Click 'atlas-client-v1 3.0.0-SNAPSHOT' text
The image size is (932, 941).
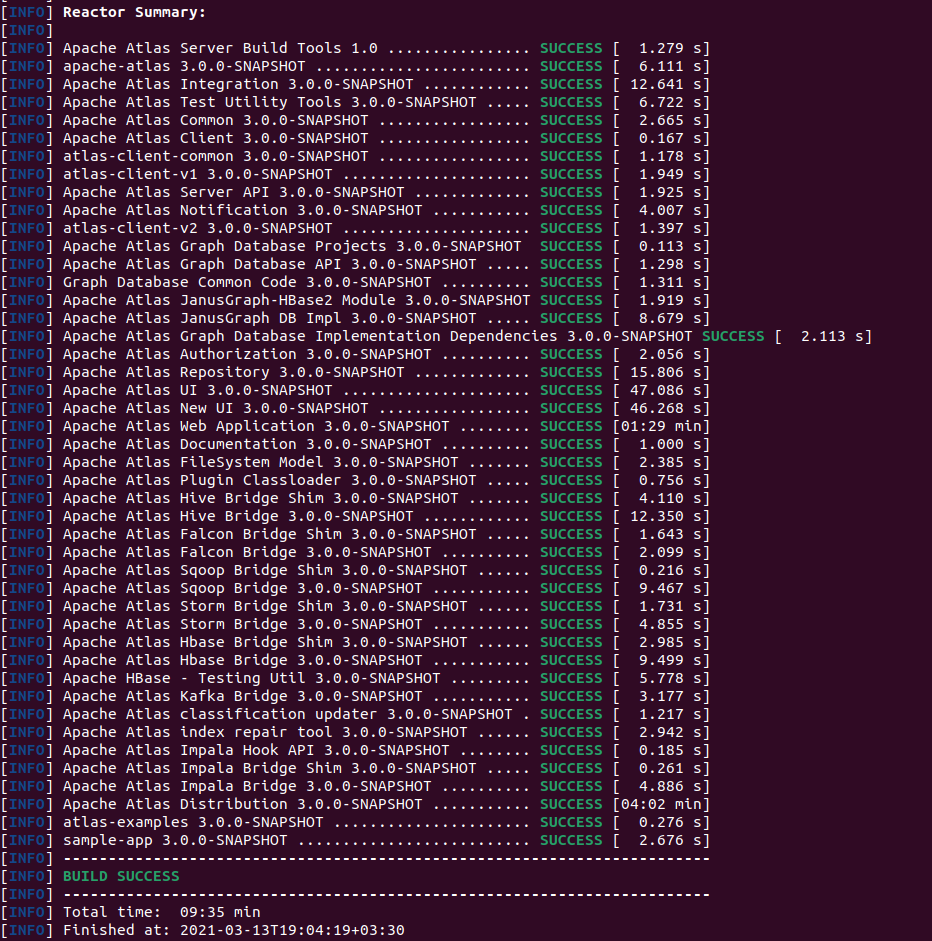197,174
